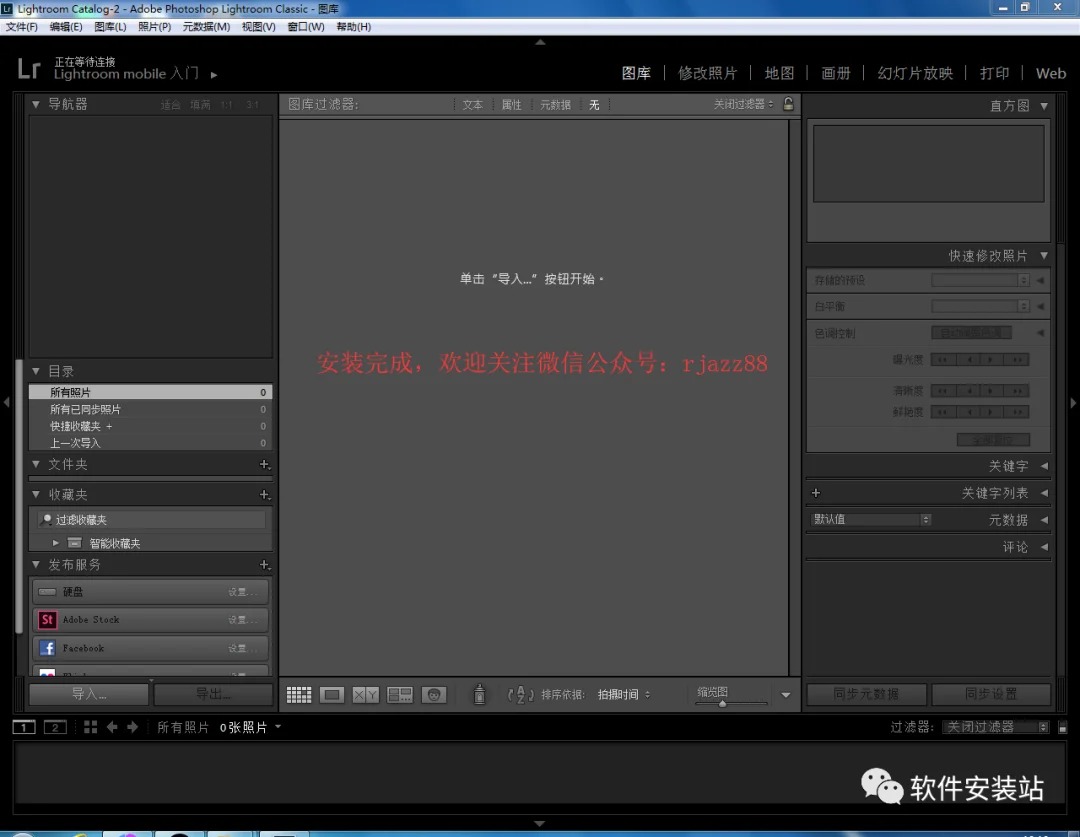1080x837 pixels.
Task: Click the Lr identity plate logo
Action: (x=29, y=68)
